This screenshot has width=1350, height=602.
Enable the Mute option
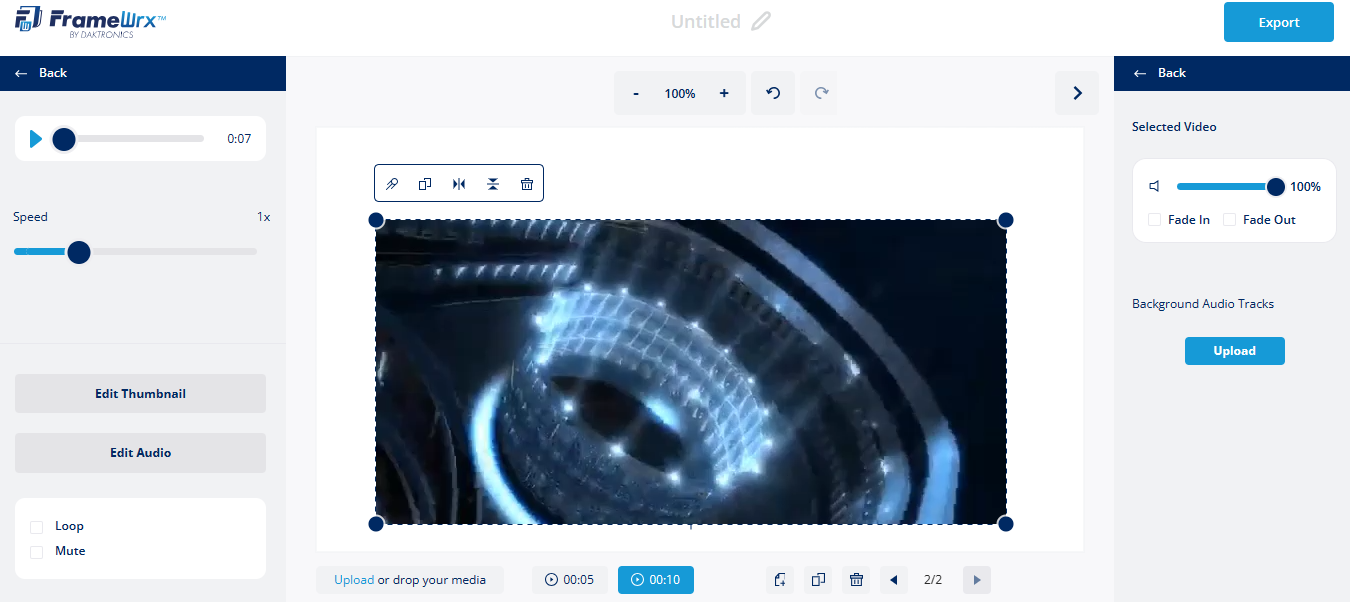[36, 550]
